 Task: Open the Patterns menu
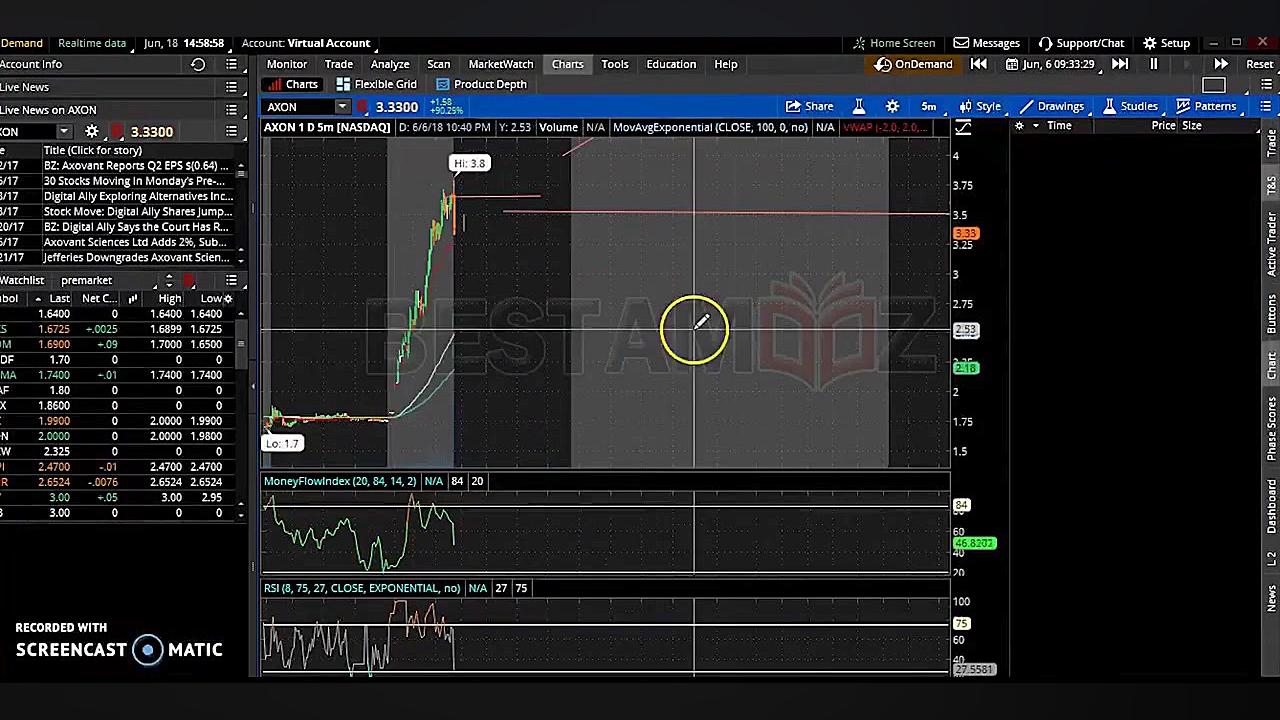1205,106
